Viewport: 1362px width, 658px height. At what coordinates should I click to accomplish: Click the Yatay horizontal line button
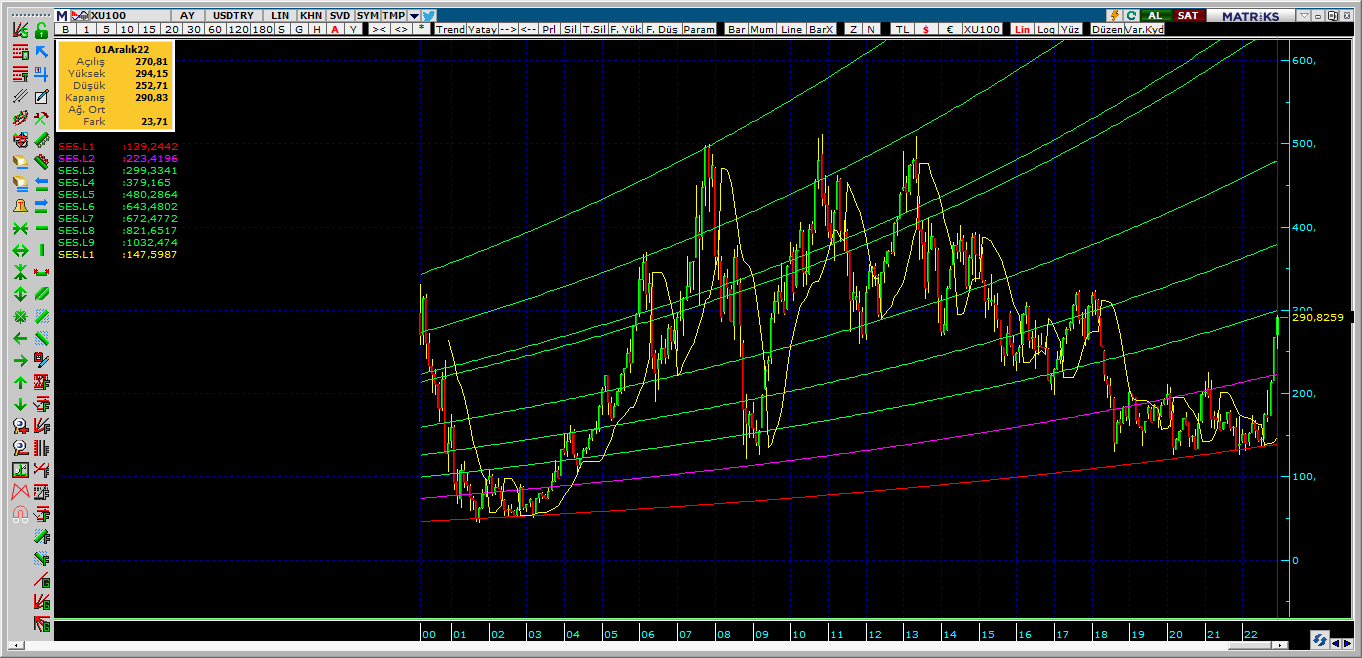pyautogui.click(x=483, y=29)
